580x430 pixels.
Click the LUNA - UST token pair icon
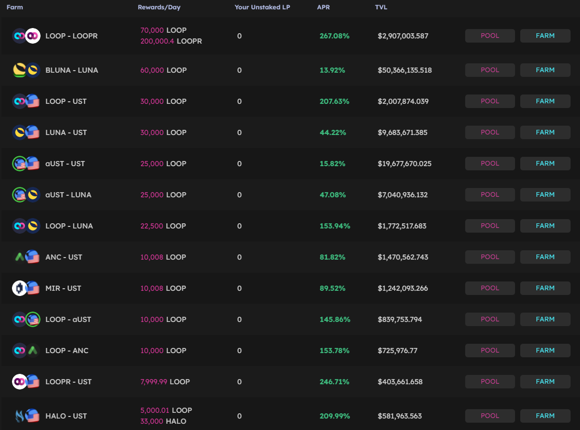[x=26, y=132]
